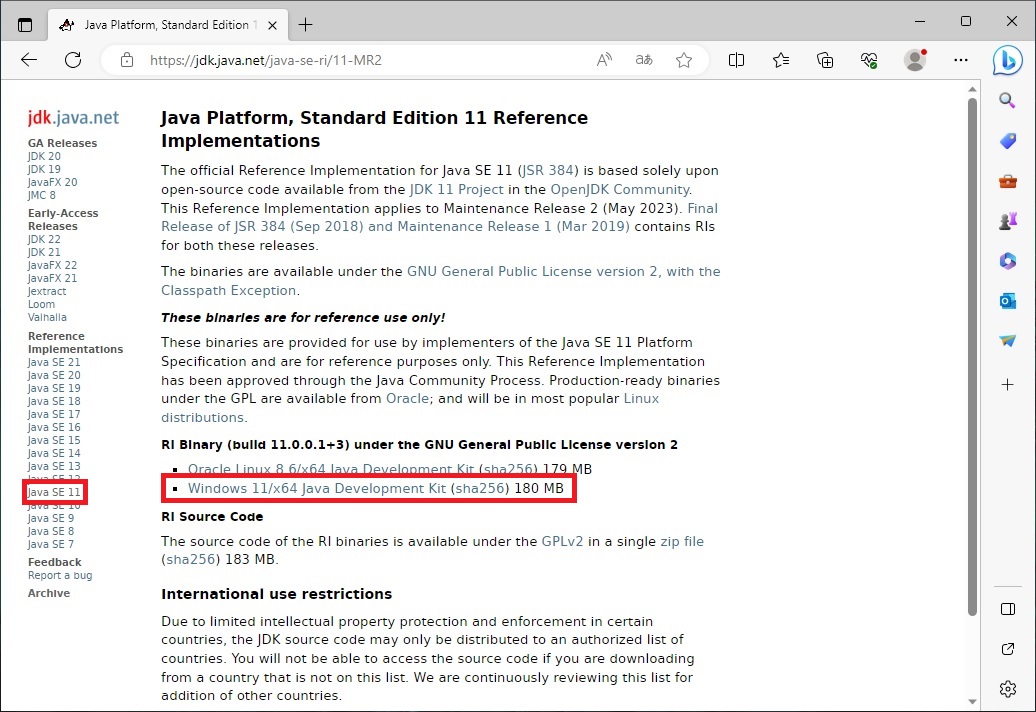Open JMC 8 link
This screenshot has height=712, width=1036.
tap(42, 195)
